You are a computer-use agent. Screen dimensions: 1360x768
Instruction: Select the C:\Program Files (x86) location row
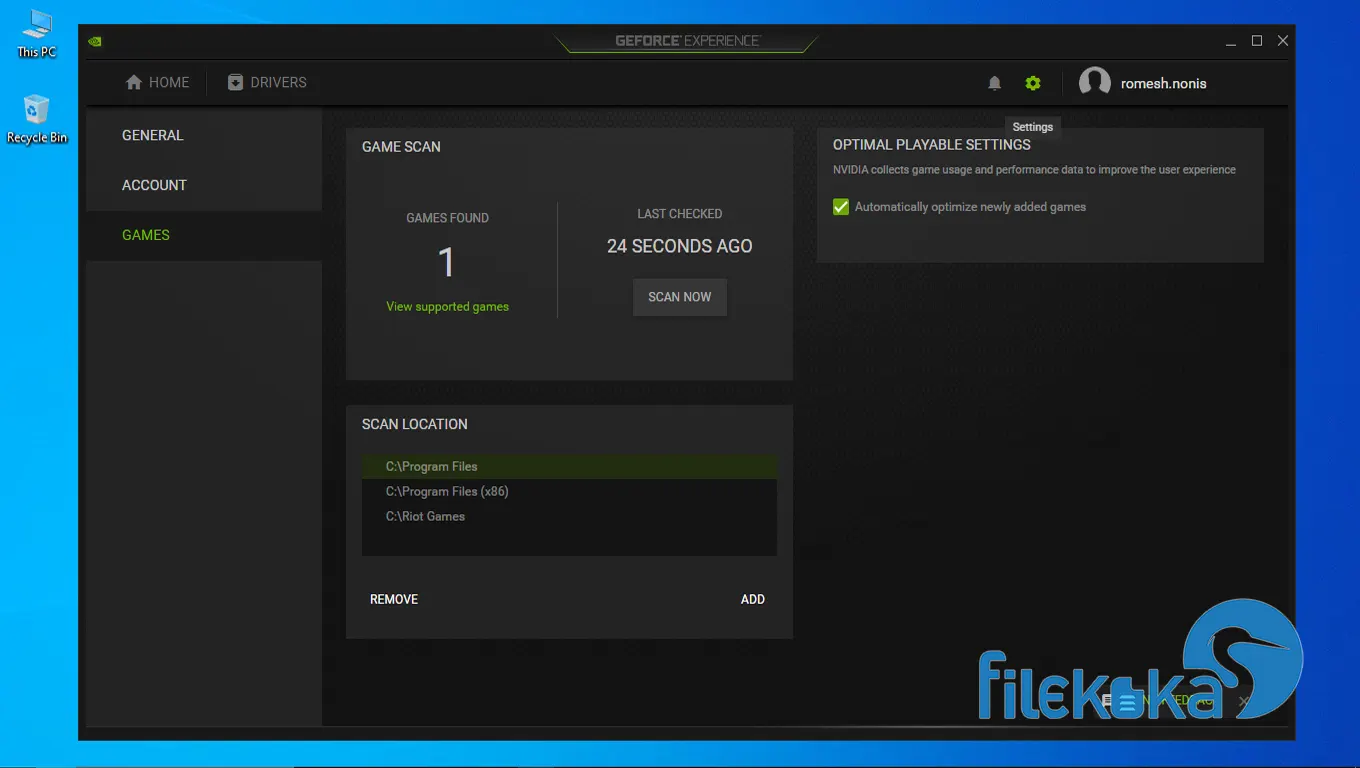click(569, 491)
